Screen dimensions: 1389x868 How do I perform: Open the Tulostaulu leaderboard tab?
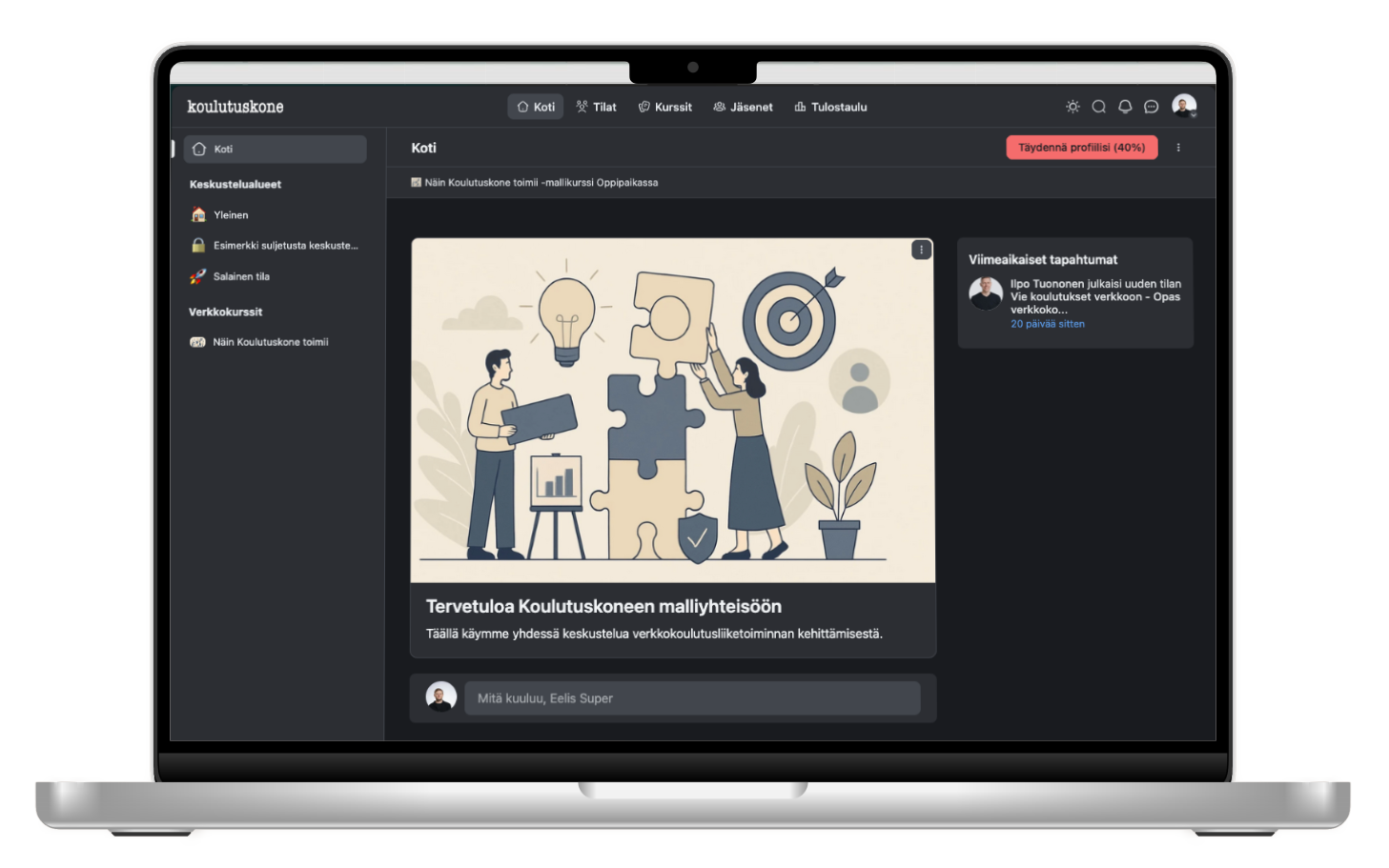(x=830, y=107)
